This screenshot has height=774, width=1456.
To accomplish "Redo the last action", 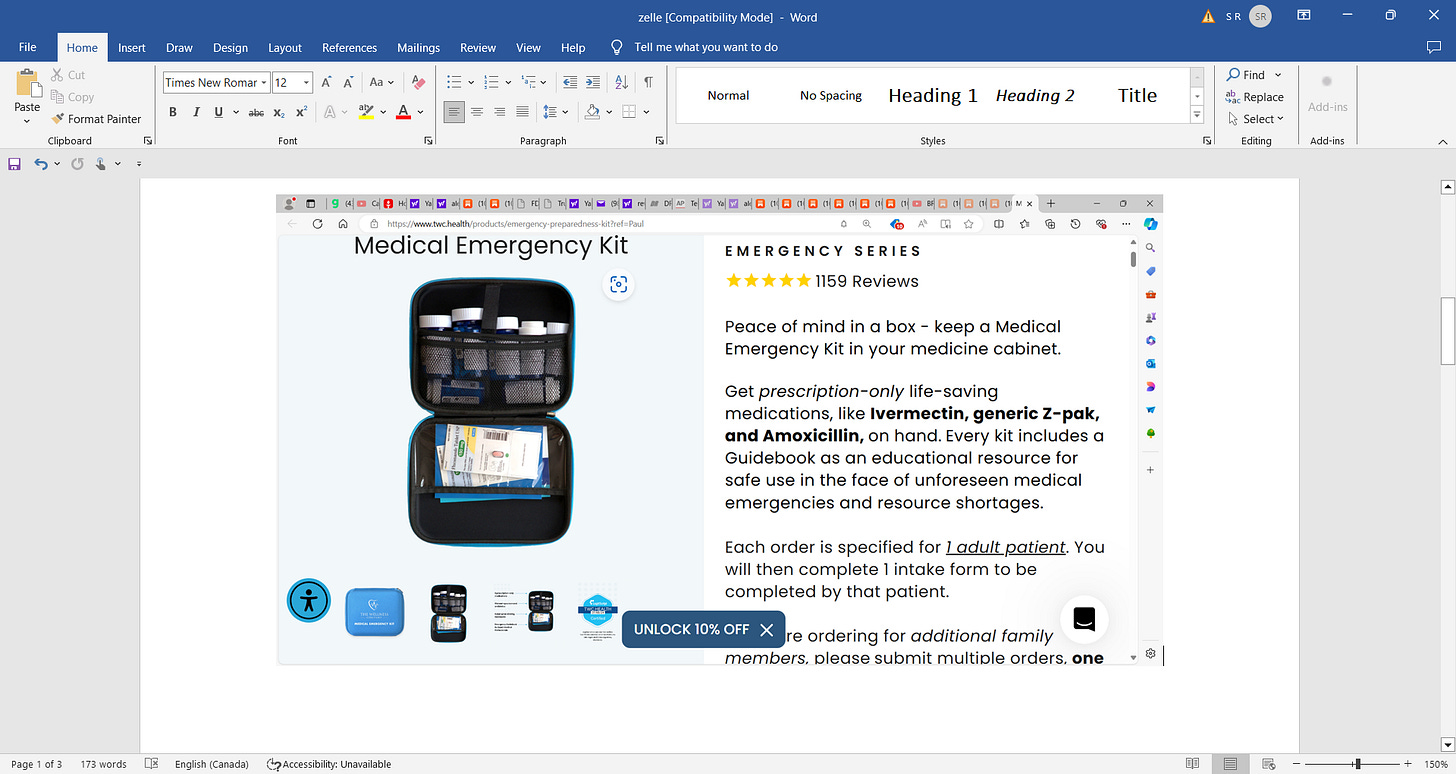I will (x=77, y=163).
